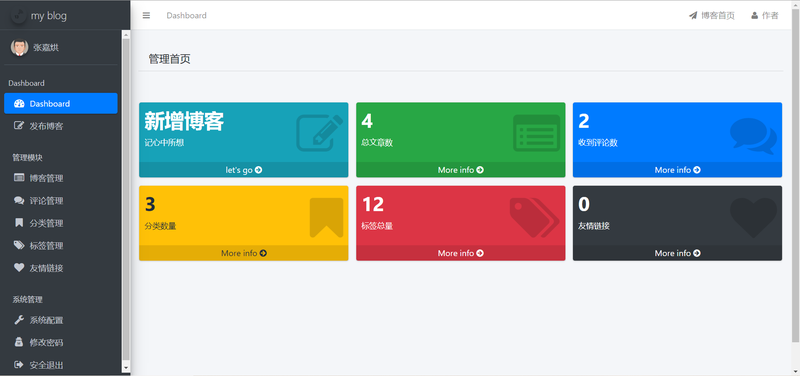The width and height of the screenshot is (800, 376).
Task: Click More info on green 总文章数 card
Action: [461, 170]
